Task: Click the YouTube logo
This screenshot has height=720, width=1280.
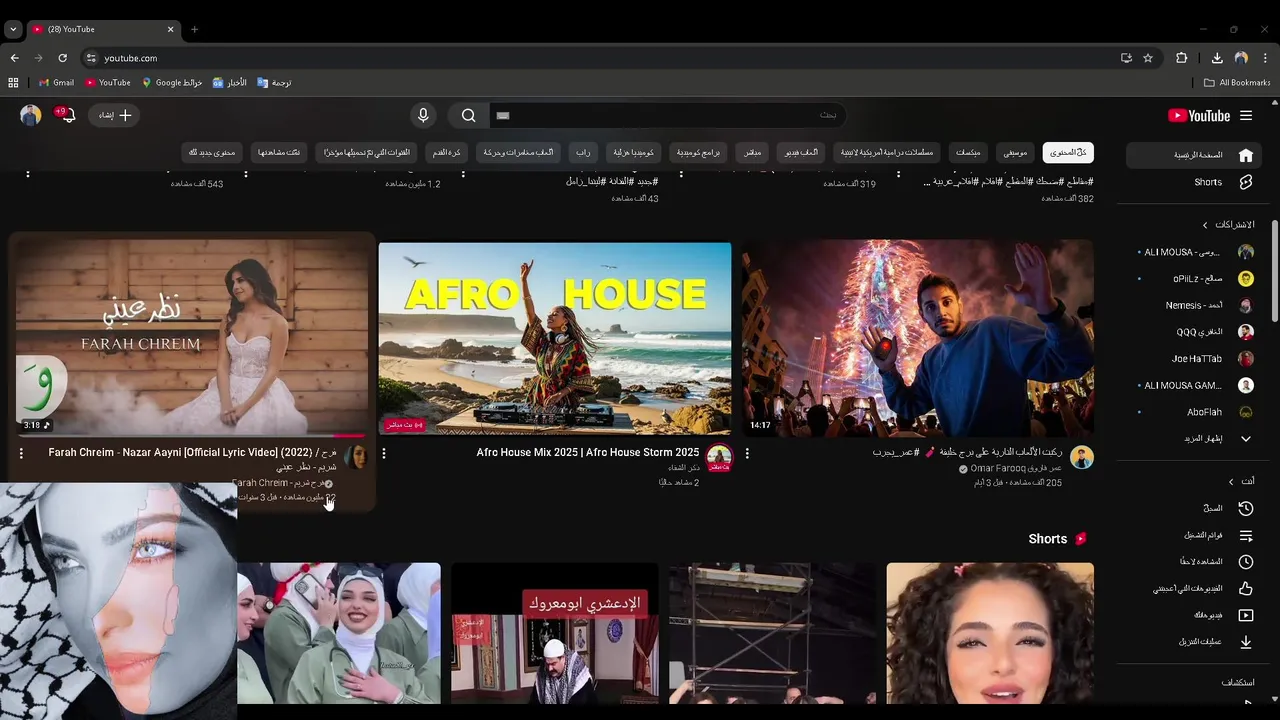Action: tap(1199, 116)
